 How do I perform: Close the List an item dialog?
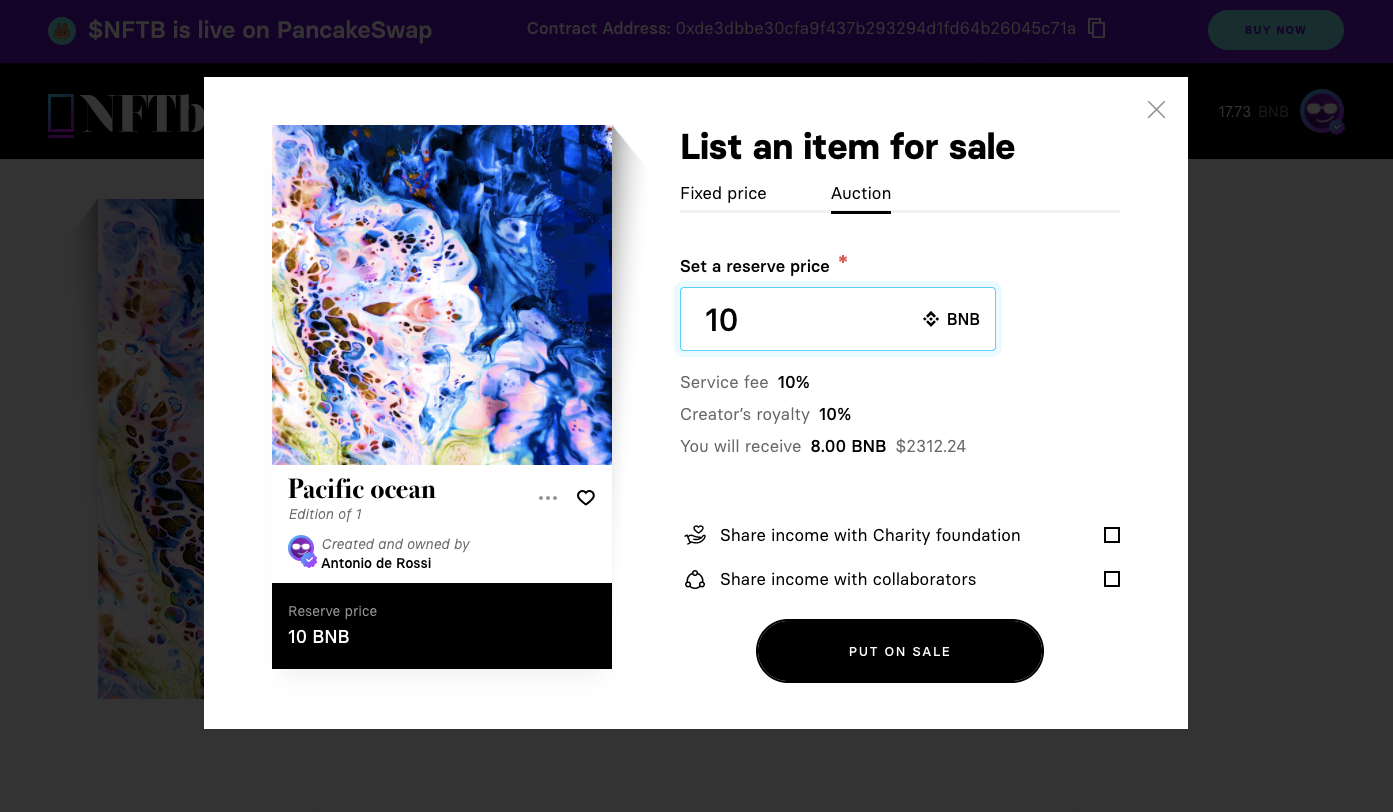(1156, 110)
